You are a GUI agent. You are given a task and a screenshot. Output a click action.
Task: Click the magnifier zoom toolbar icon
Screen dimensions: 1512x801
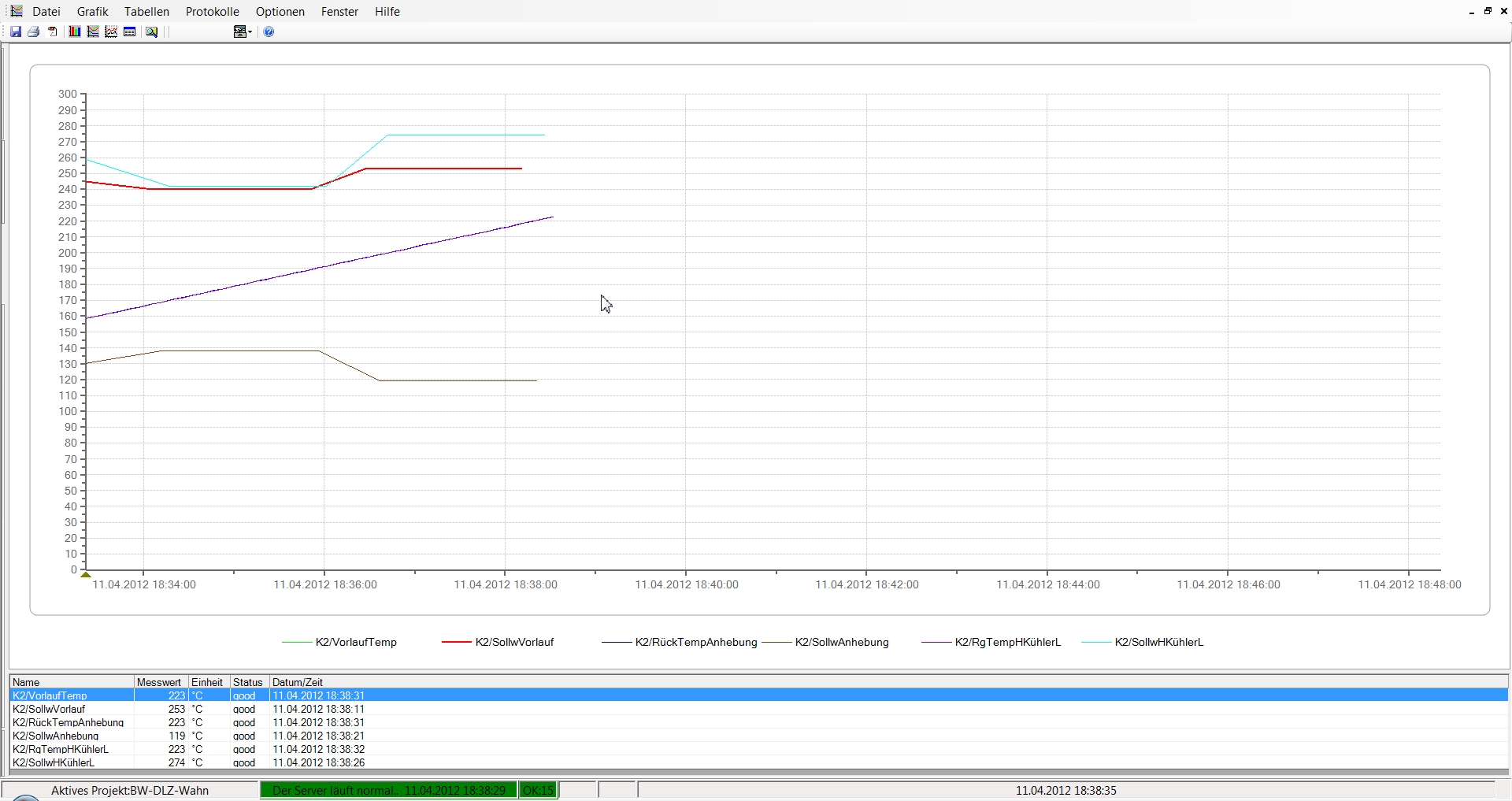click(152, 32)
